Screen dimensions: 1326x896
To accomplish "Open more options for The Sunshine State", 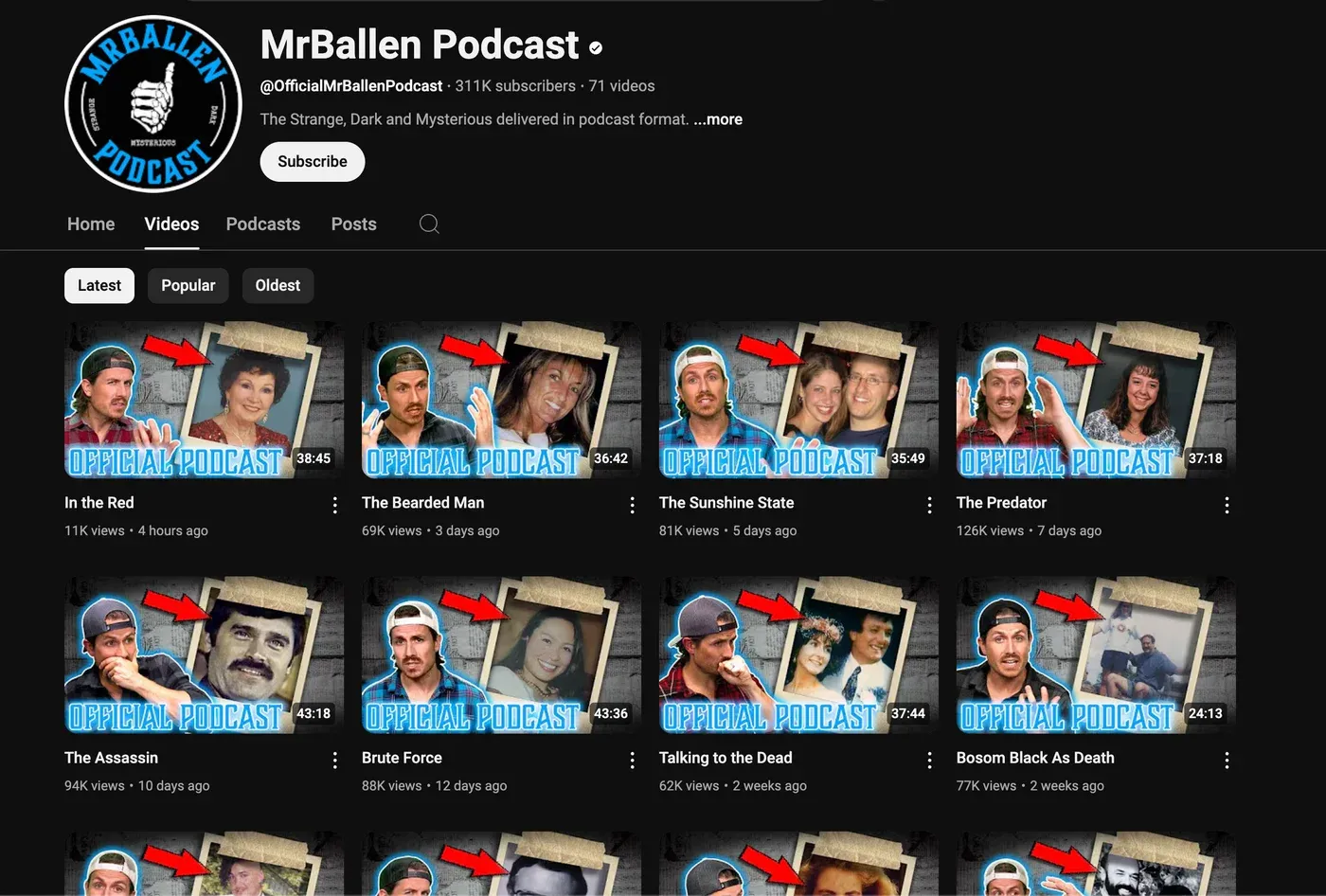I will click(x=930, y=505).
